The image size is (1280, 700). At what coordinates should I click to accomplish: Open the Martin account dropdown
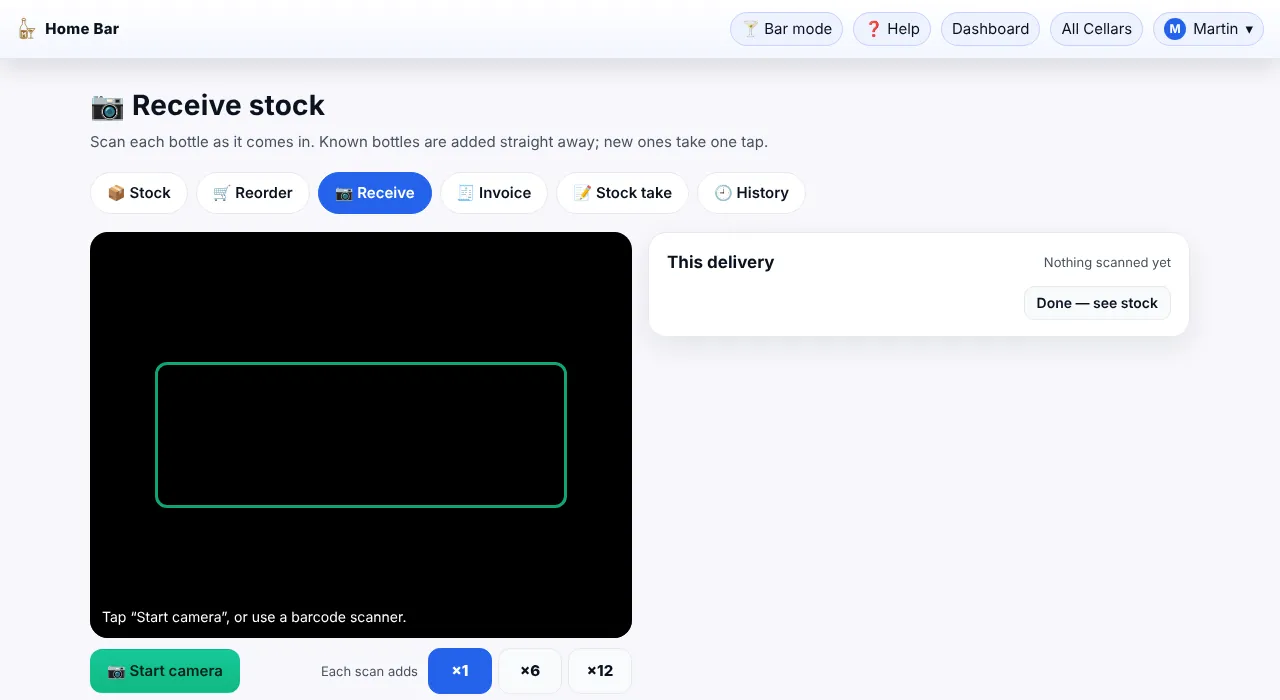1208,29
